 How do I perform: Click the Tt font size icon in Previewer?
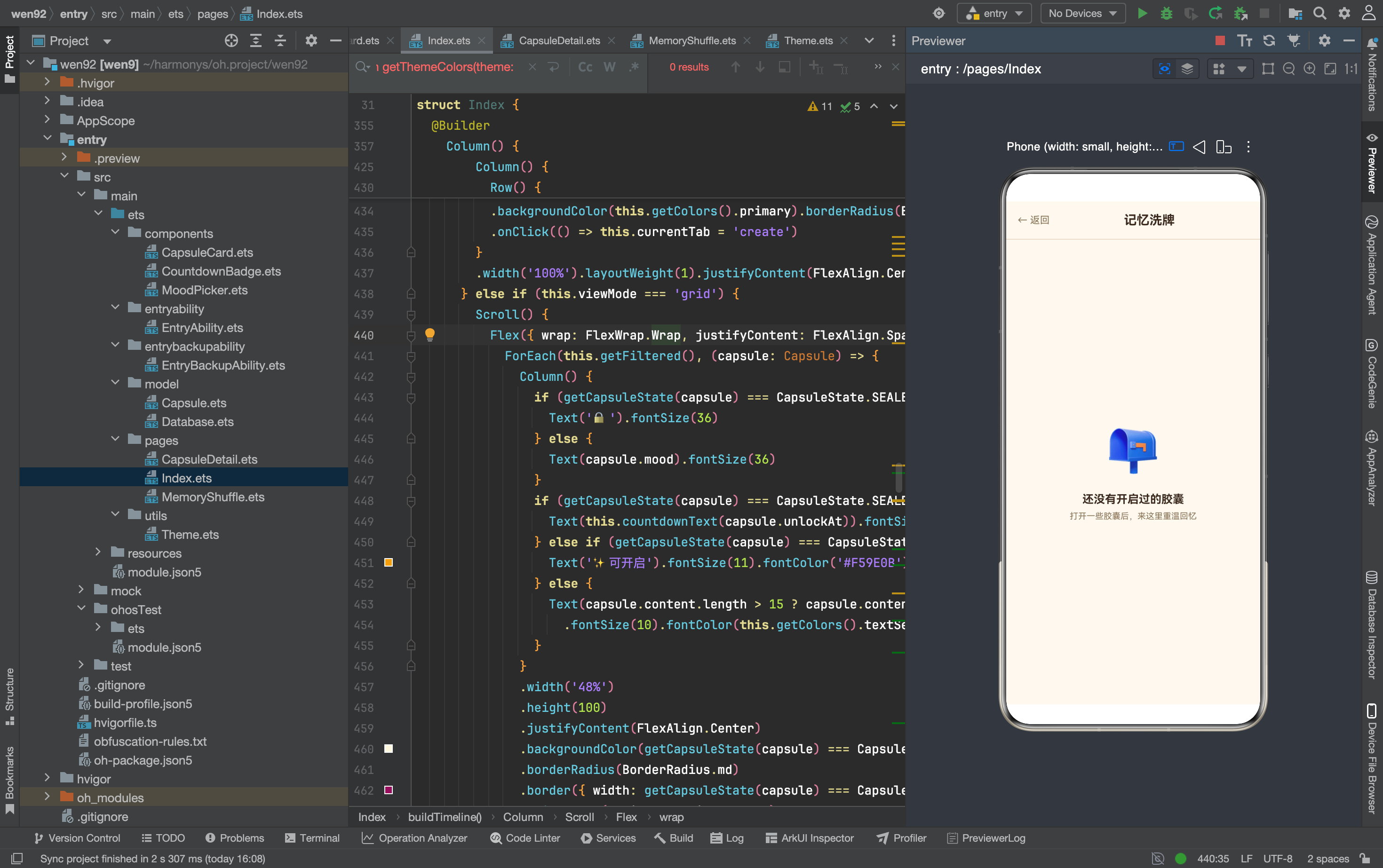[x=1245, y=41]
